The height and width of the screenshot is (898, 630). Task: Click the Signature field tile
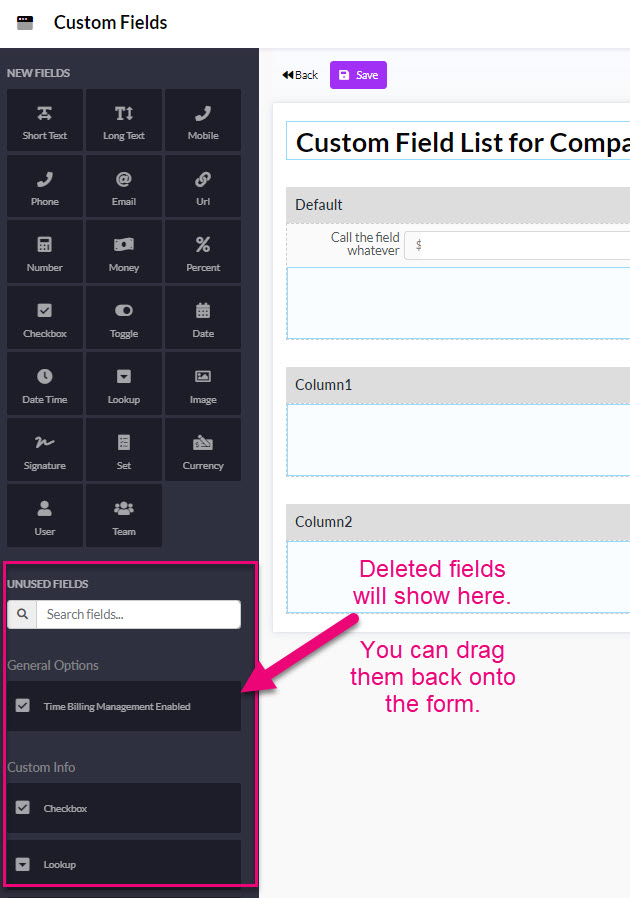(x=45, y=450)
